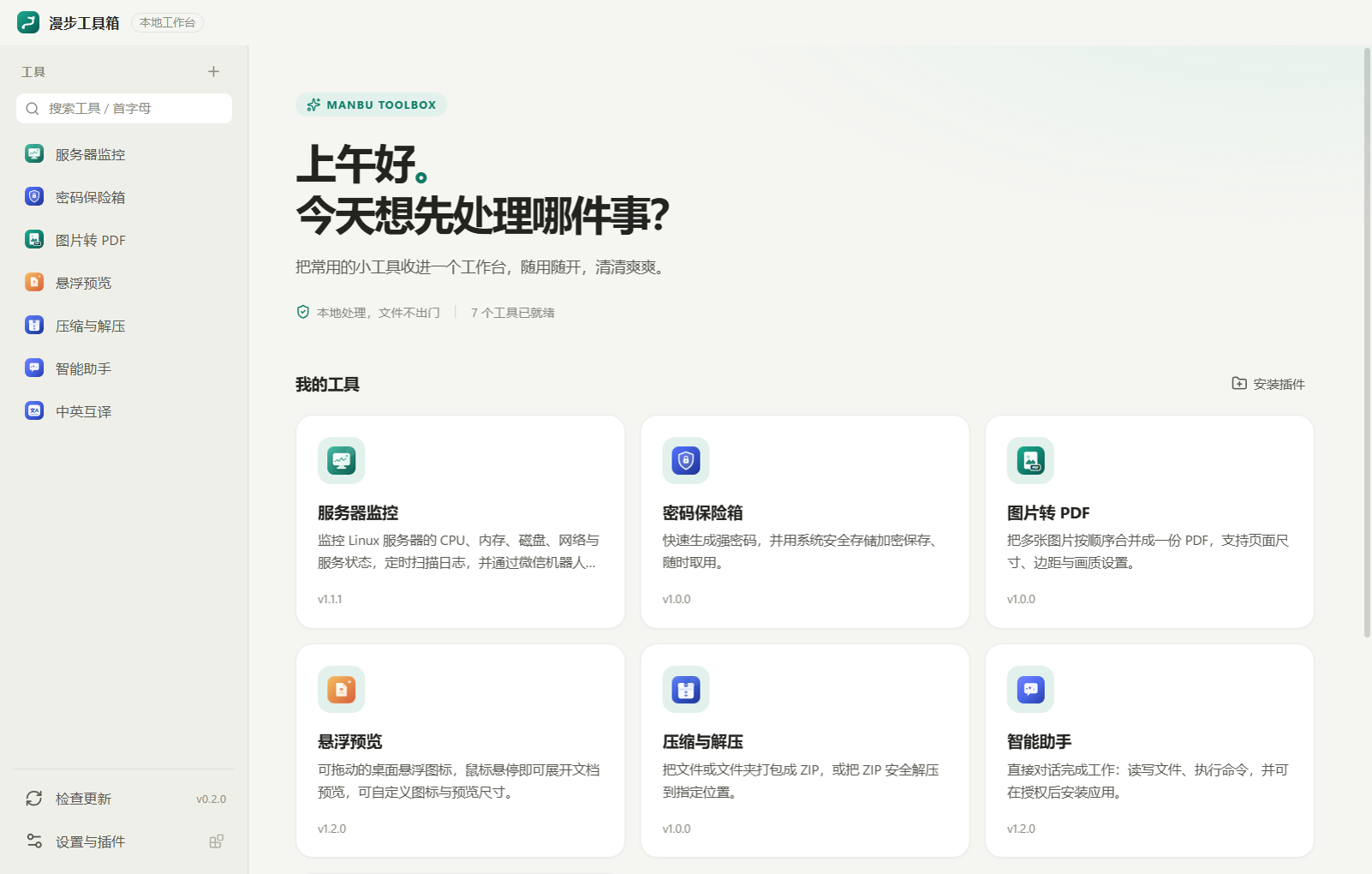Screen dimensions: 1372x874
Task: Click the 漫步工具箱 title text
Action: coord(84,23)
